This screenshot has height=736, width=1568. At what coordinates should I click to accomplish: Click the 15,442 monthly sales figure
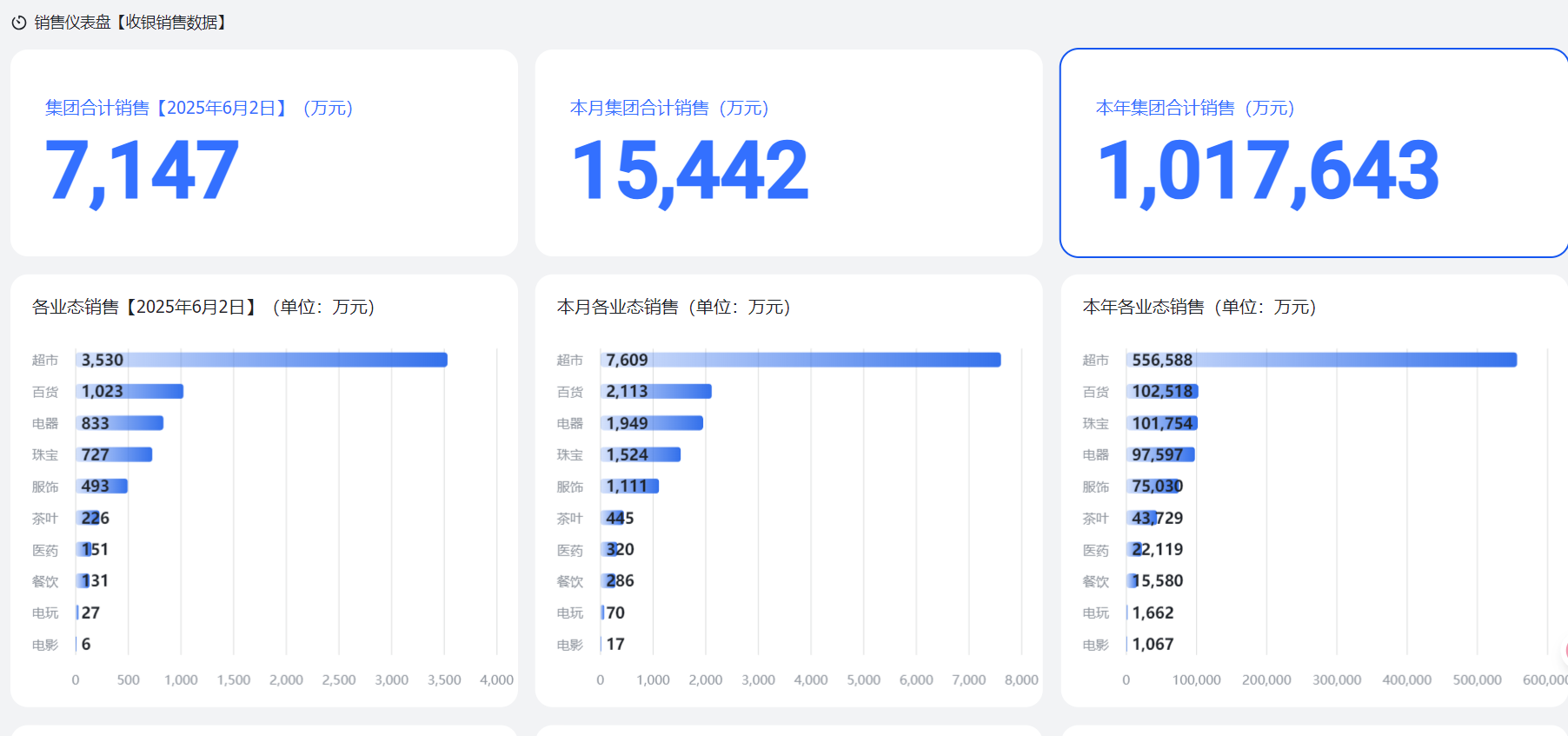pos(689,171)
